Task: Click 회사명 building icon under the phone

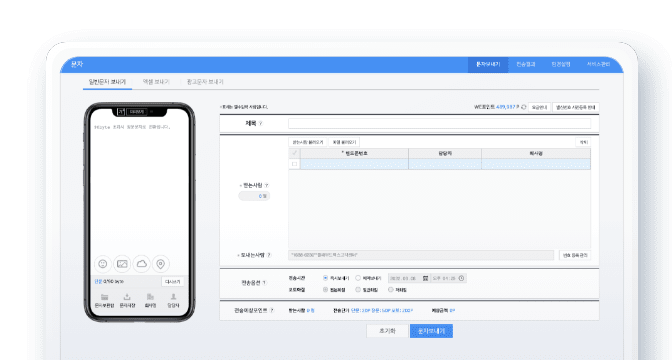Action: (150, 297)
